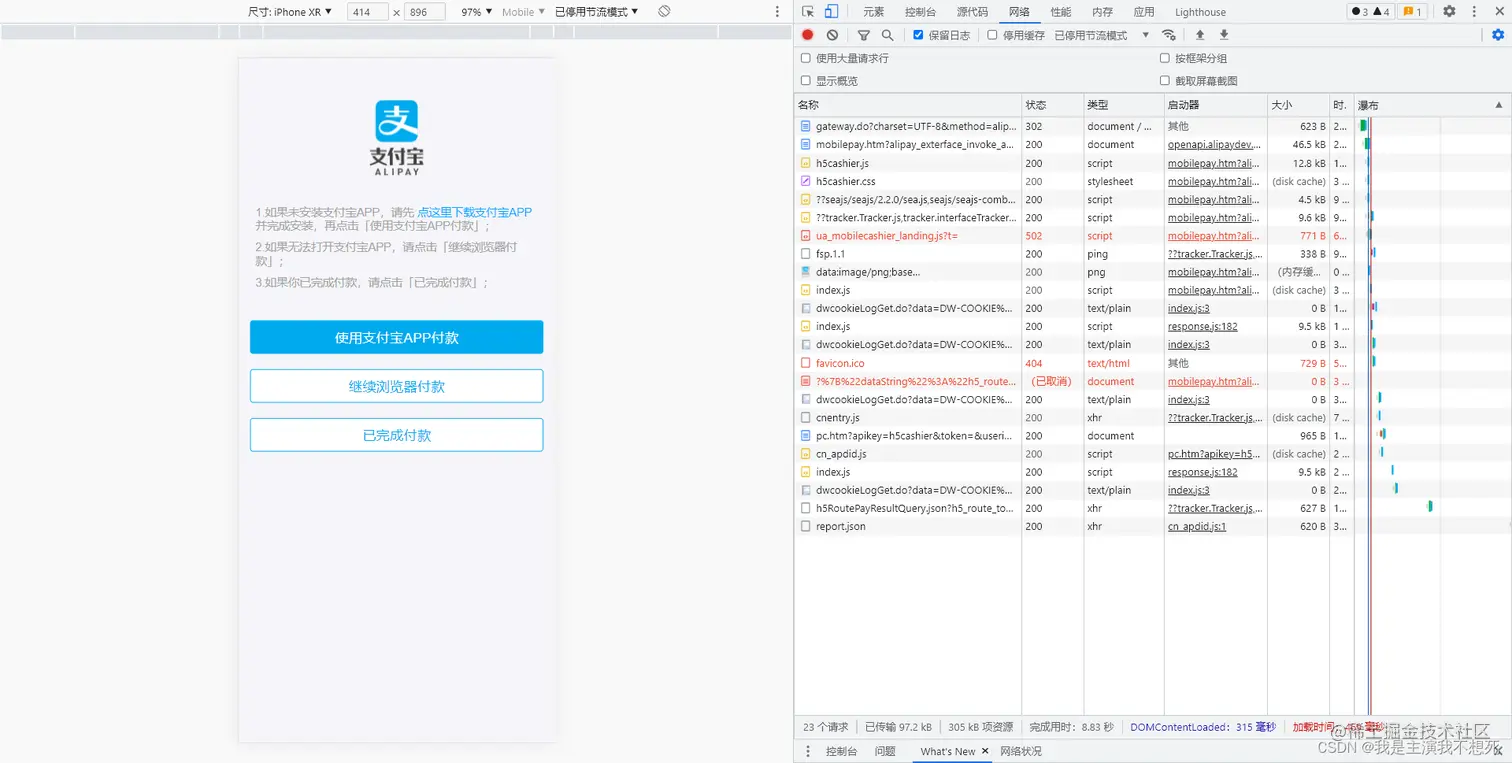Viewport: 1512px width, 763px height.
Task: Open the Mobile device type dropdown
Action: (523, 12)
